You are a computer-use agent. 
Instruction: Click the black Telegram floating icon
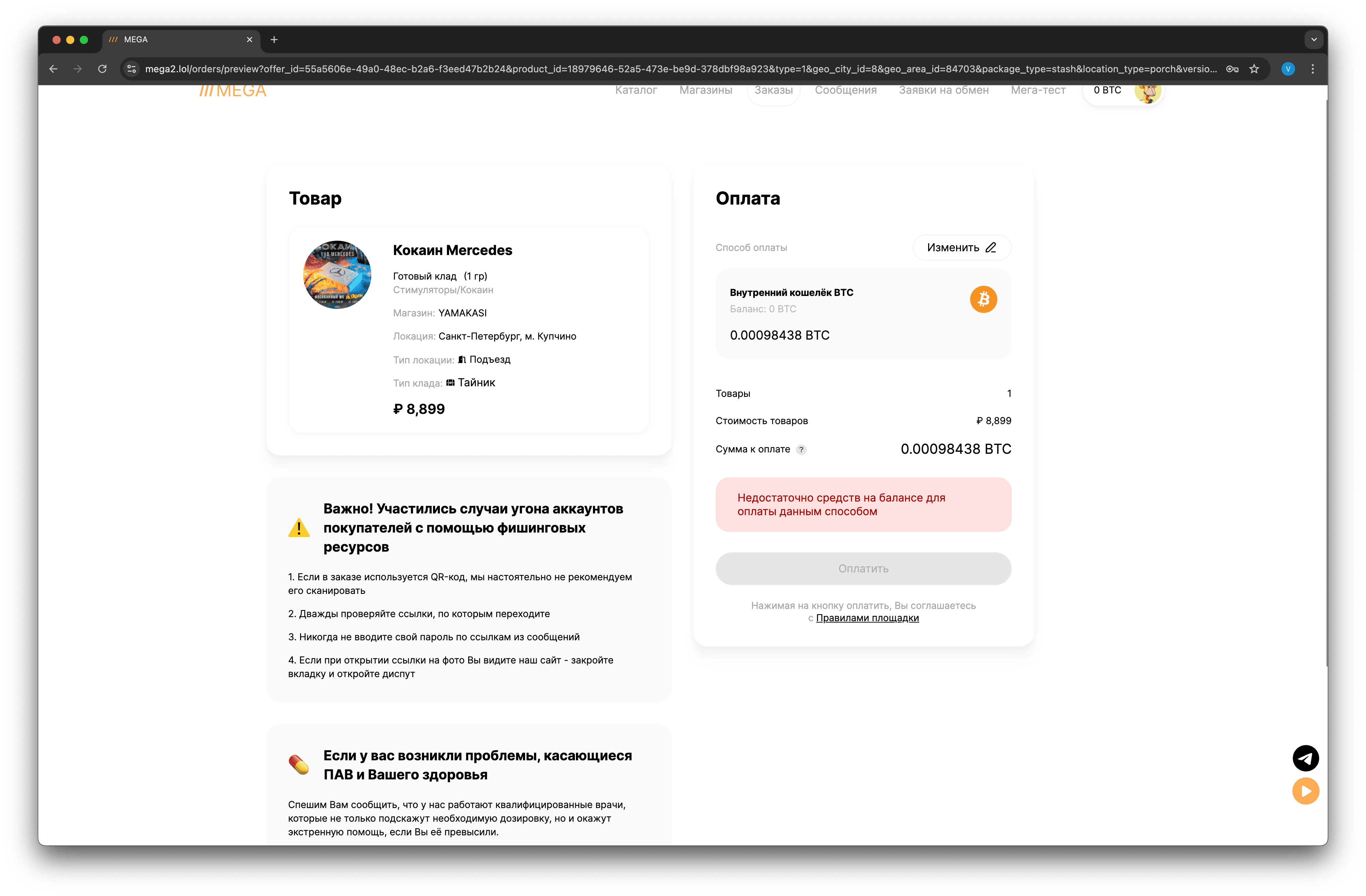(x=1305, y=758)
